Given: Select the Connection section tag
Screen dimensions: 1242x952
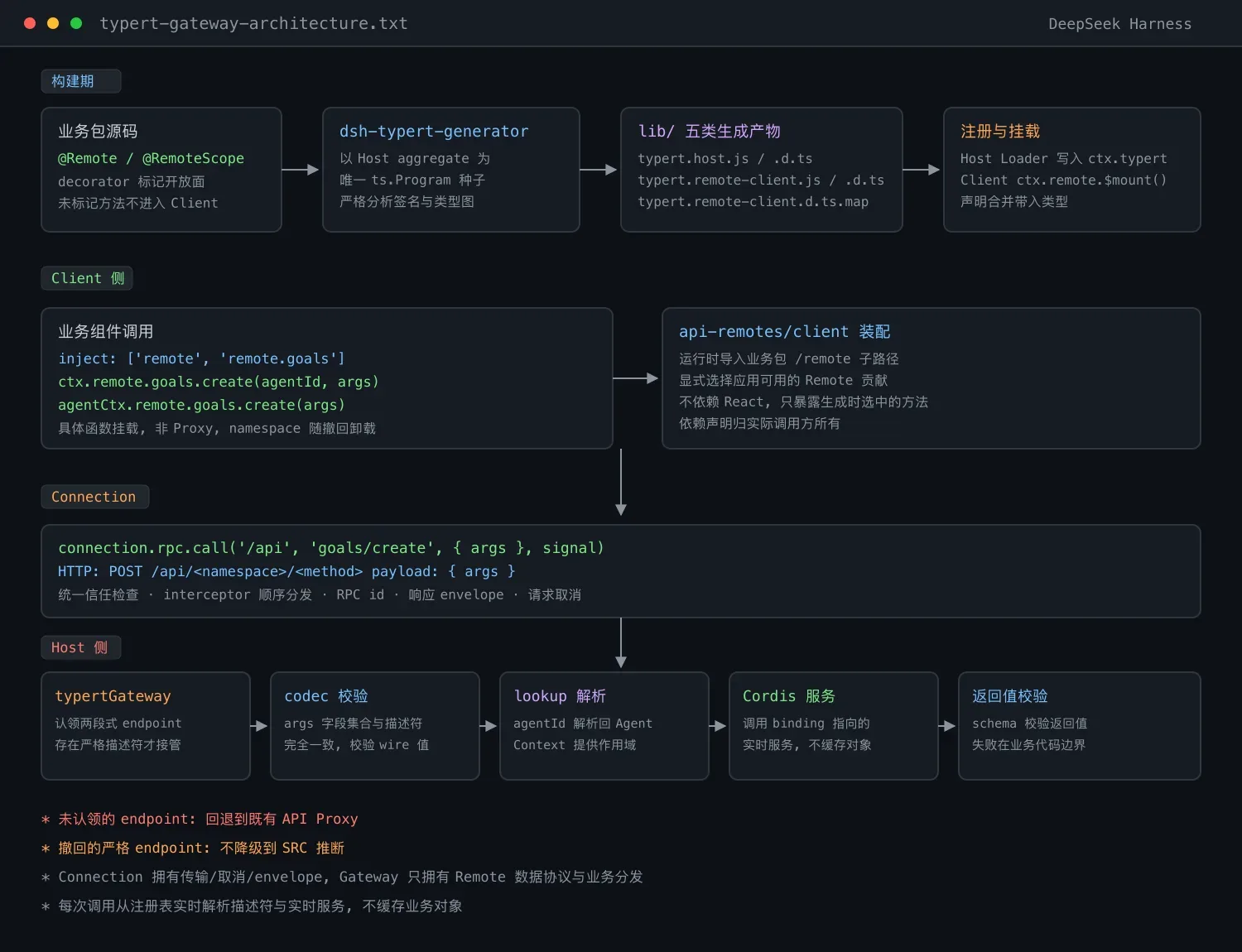Looking at the screenshot, I should [x=94, y=497].
